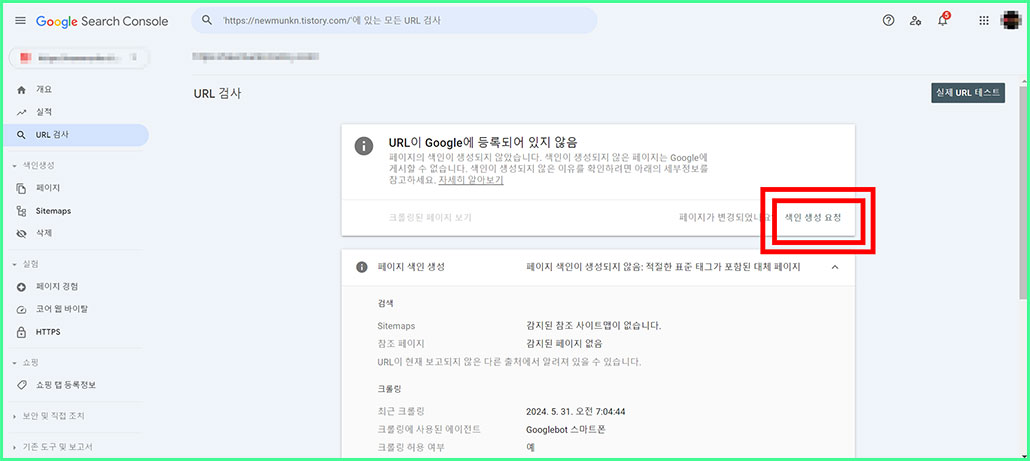Click into the URL inspection search field
Image resolution: width=1030 pixels, height=461 pixels.
coord(394,20)
